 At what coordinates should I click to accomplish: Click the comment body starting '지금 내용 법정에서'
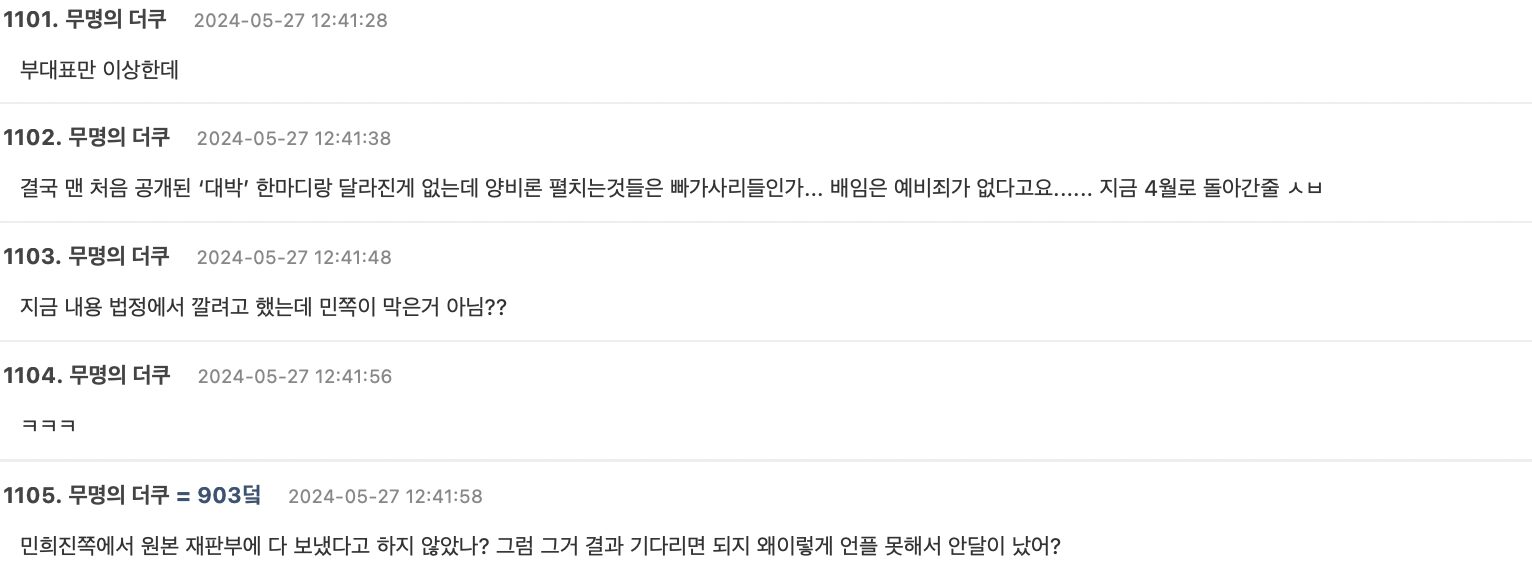(x=263, y=307)
